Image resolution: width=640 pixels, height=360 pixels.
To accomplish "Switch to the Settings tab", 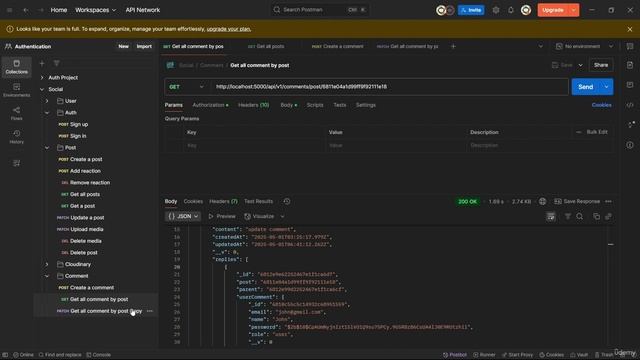I will point(365,105).
